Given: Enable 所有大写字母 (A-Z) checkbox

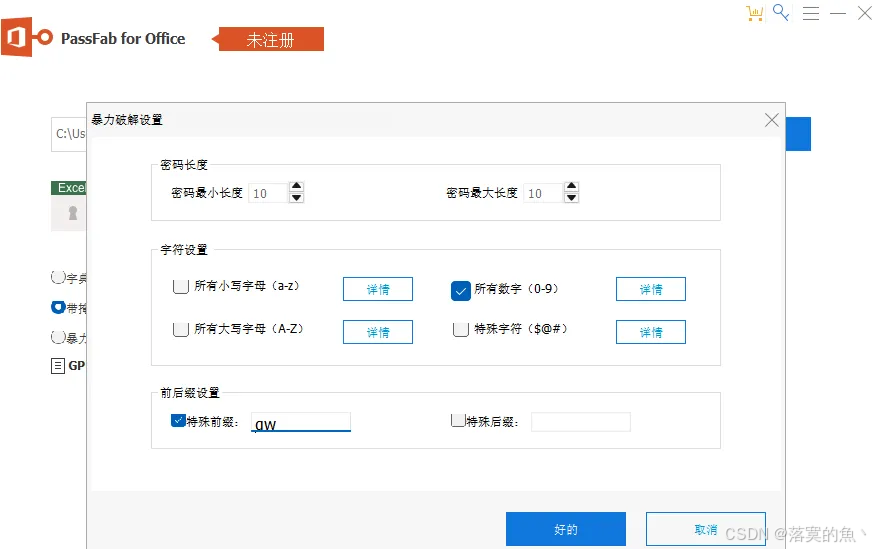Looking at the screenshot, I should (180, 330).
